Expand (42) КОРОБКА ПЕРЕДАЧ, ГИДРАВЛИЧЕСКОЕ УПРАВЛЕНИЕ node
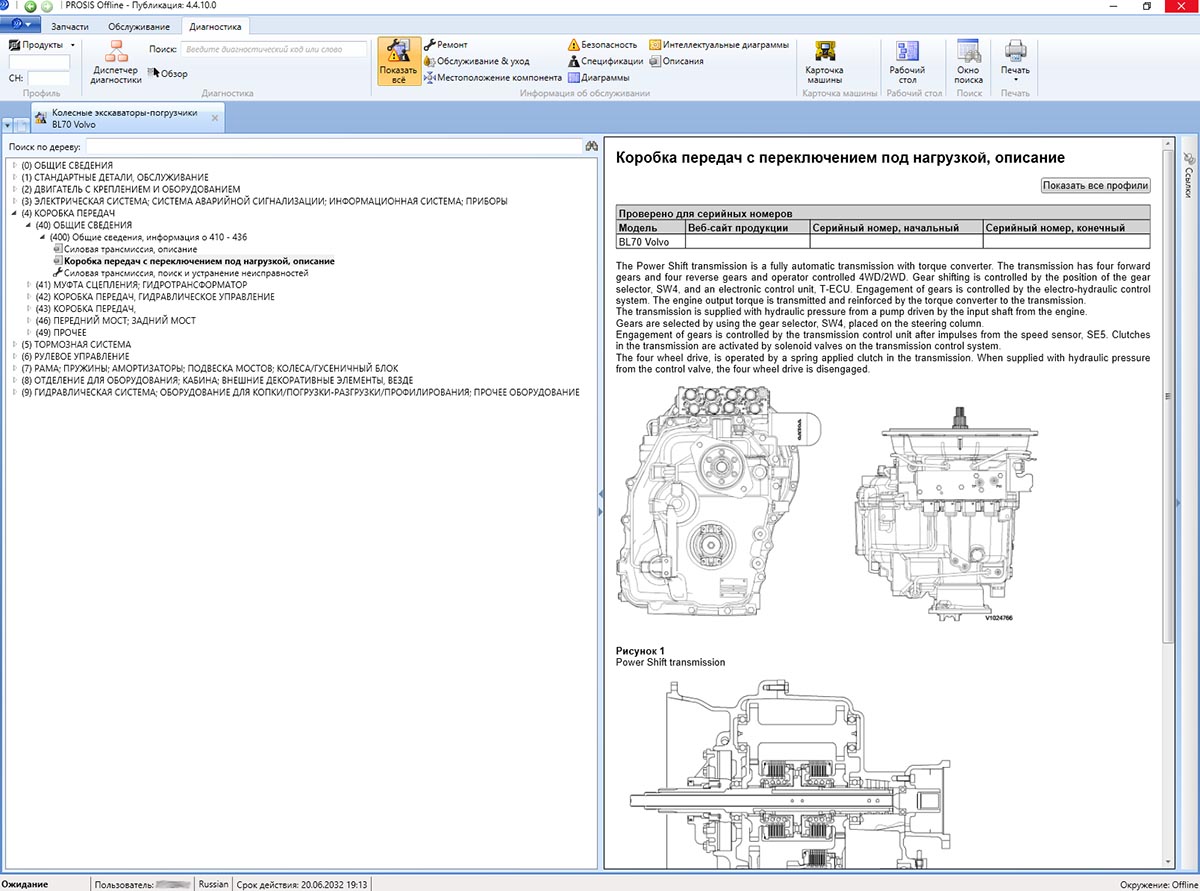This screenshot has height=891, width=1200. pyautogui.click(x=28, y=297)
